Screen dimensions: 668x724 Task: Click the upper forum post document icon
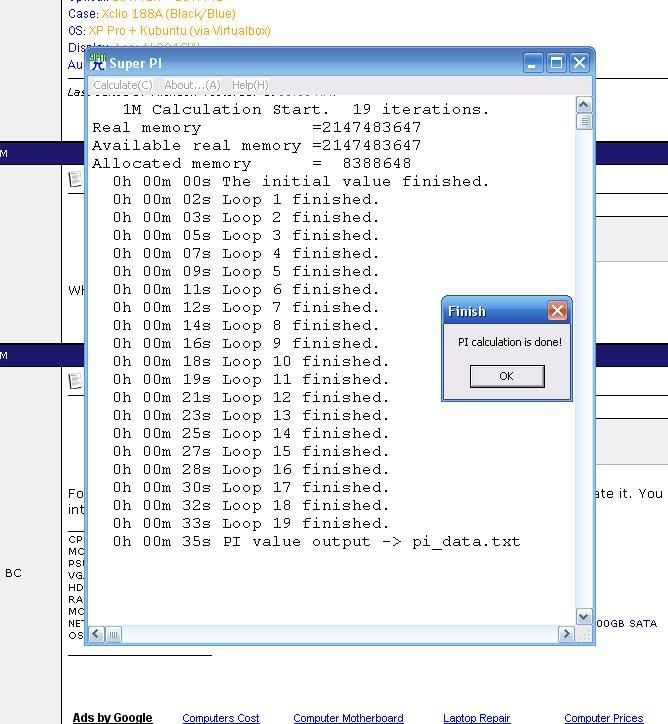[75, 179]
